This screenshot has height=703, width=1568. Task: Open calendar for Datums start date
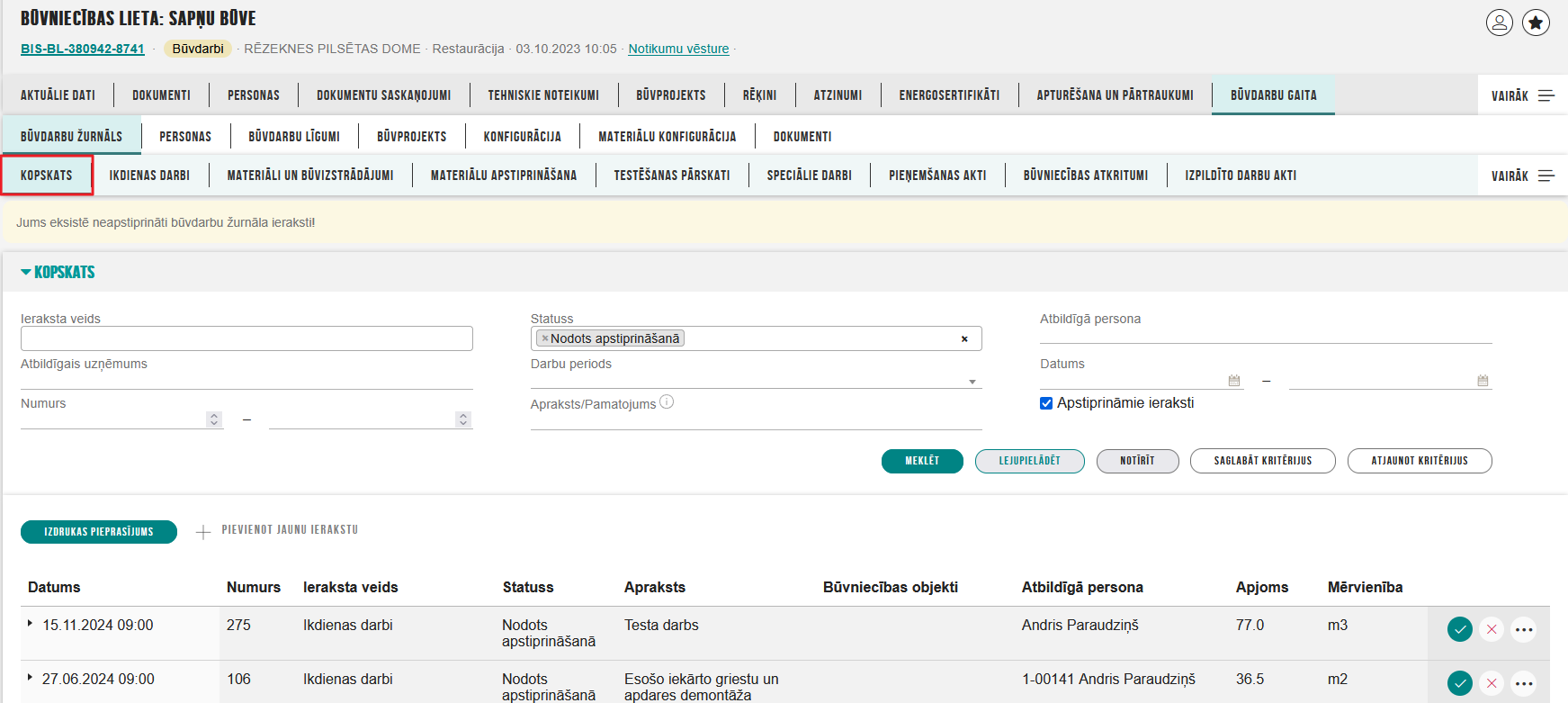(1234, 381)
